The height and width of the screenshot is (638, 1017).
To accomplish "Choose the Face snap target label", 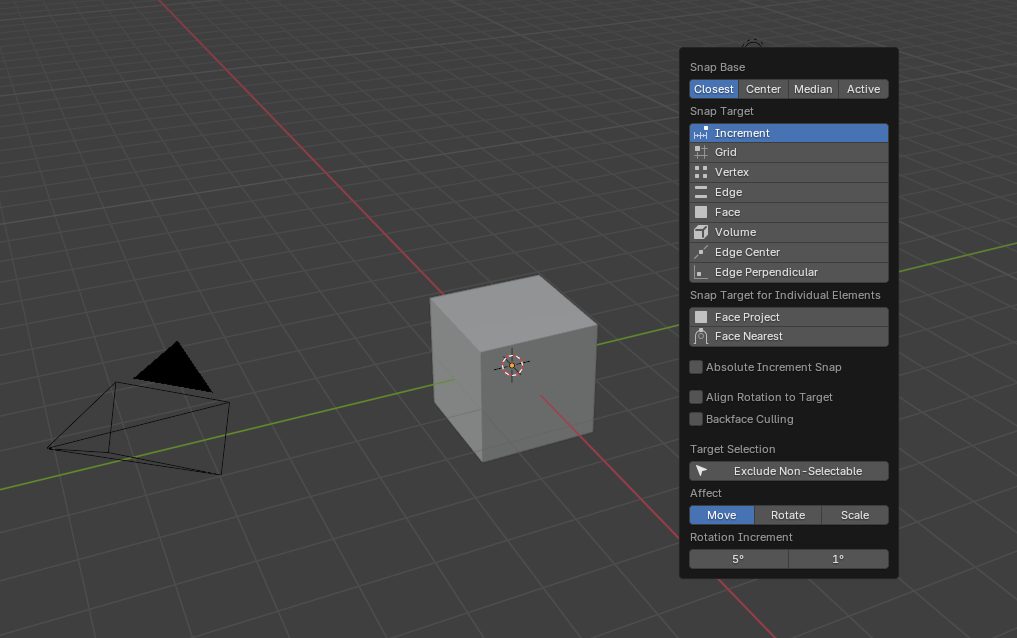I will pyautogui.click(x=727, y=212).
